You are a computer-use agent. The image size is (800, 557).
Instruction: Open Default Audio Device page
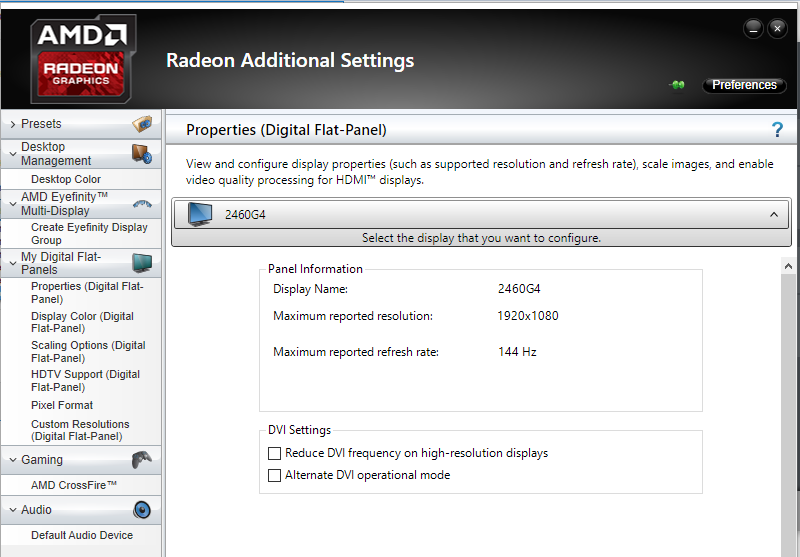[82, 535]
